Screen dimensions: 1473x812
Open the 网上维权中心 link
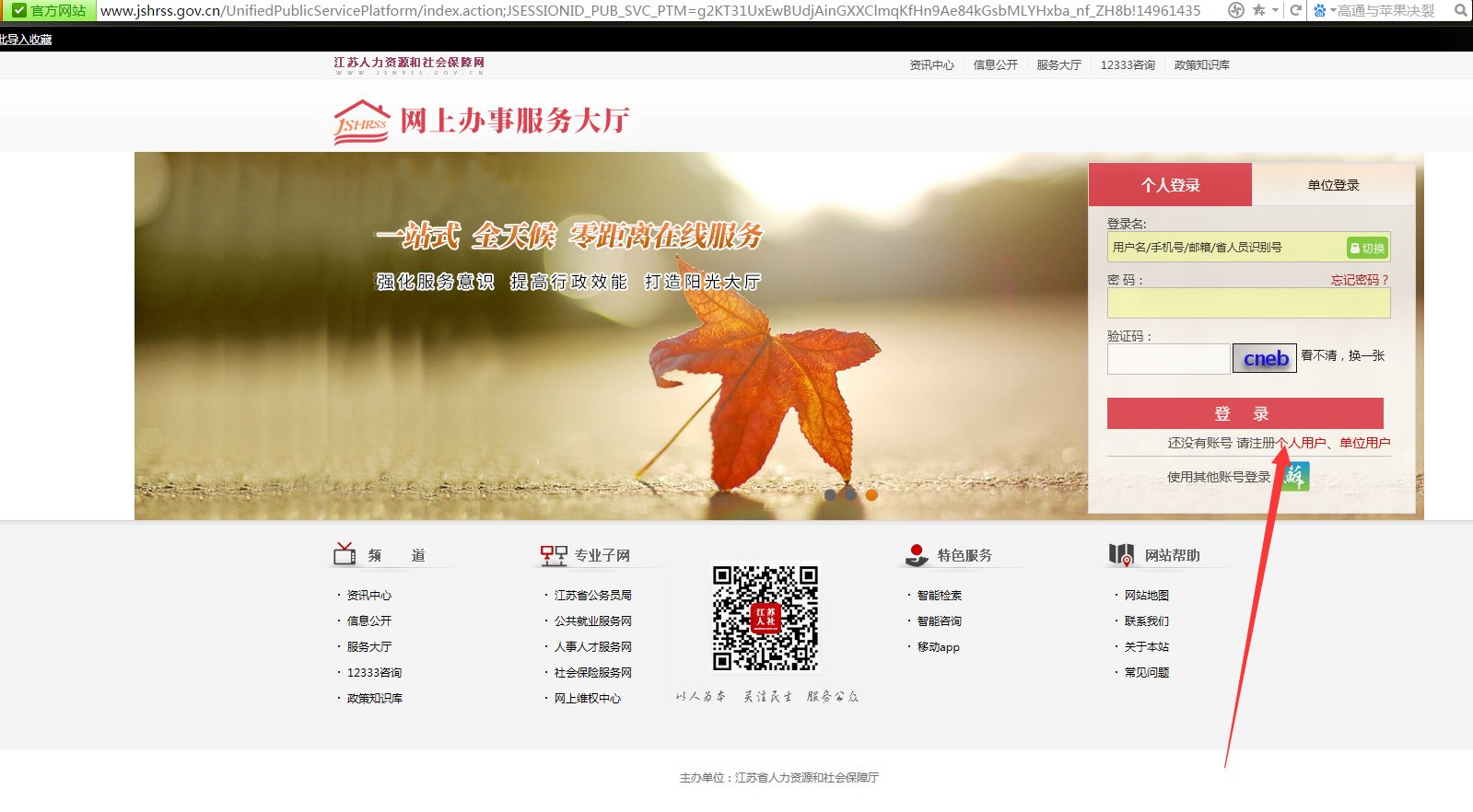[587, 699]
